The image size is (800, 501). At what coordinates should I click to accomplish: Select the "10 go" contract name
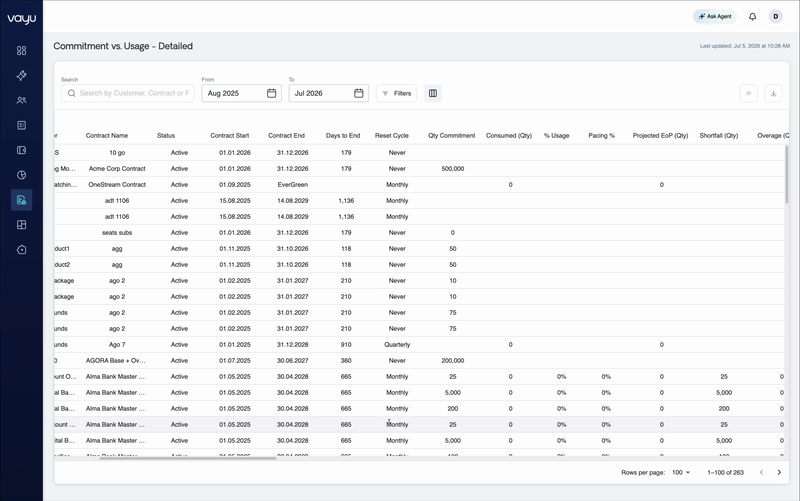117,153
